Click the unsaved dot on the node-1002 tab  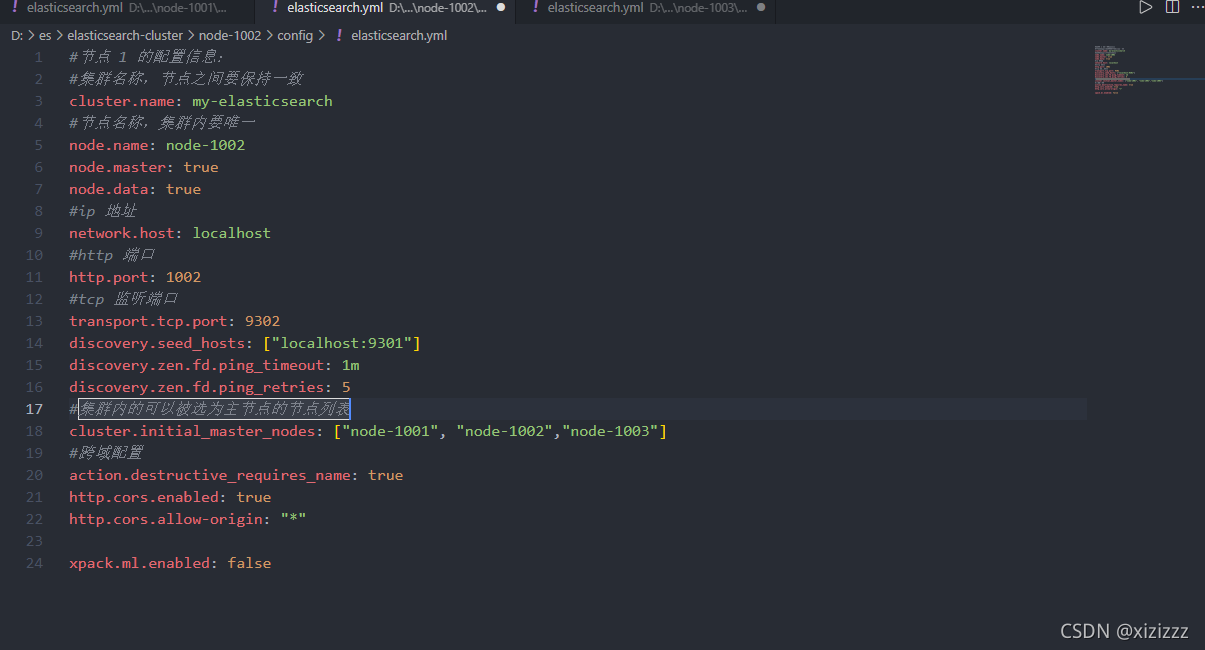pos(501,8)
